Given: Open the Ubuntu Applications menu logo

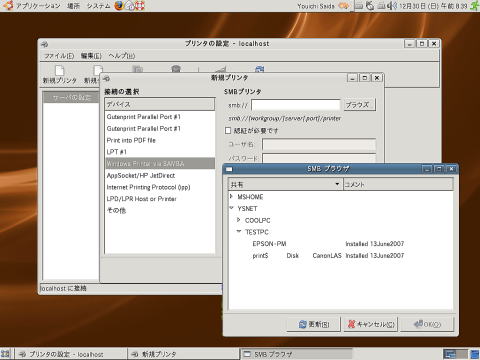Looking at the screenshot, I should click(8, 5).
